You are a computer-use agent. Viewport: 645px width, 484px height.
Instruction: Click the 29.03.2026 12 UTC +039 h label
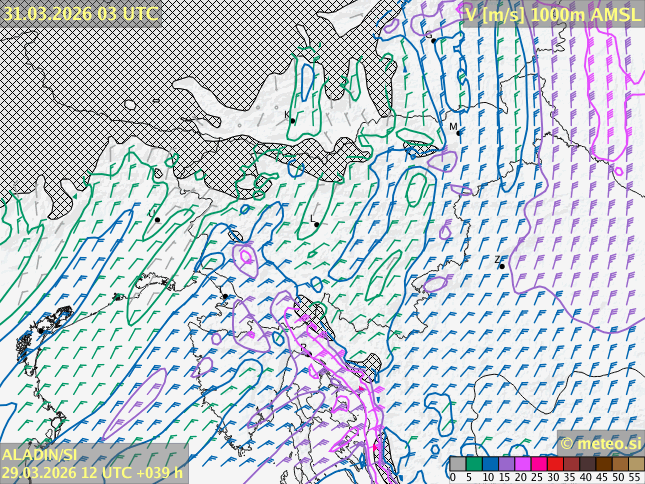pos(92,473)
